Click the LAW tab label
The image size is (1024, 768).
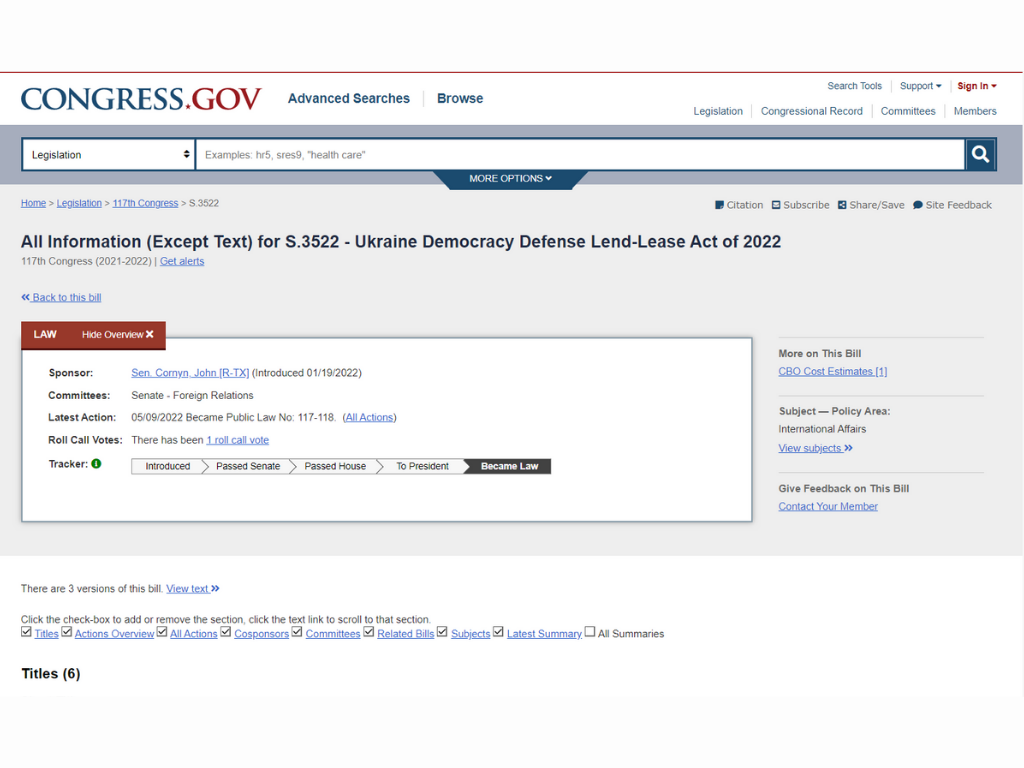tap(45, 334)
